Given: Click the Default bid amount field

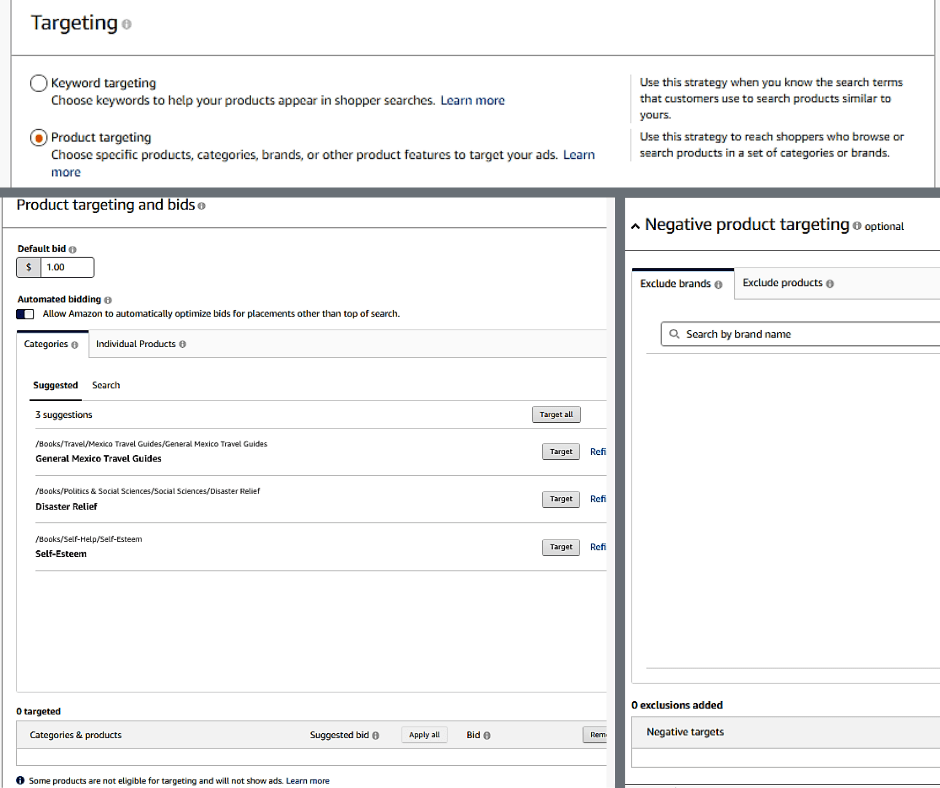Looking at the screenshot, I should [x=66, y=267].
